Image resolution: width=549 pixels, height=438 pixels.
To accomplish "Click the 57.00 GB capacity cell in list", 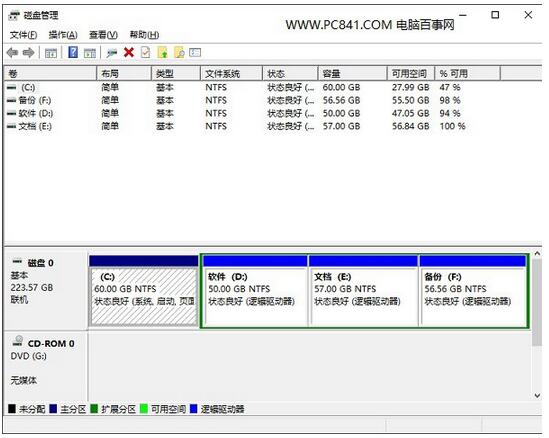I will click(x=341, y=126).
